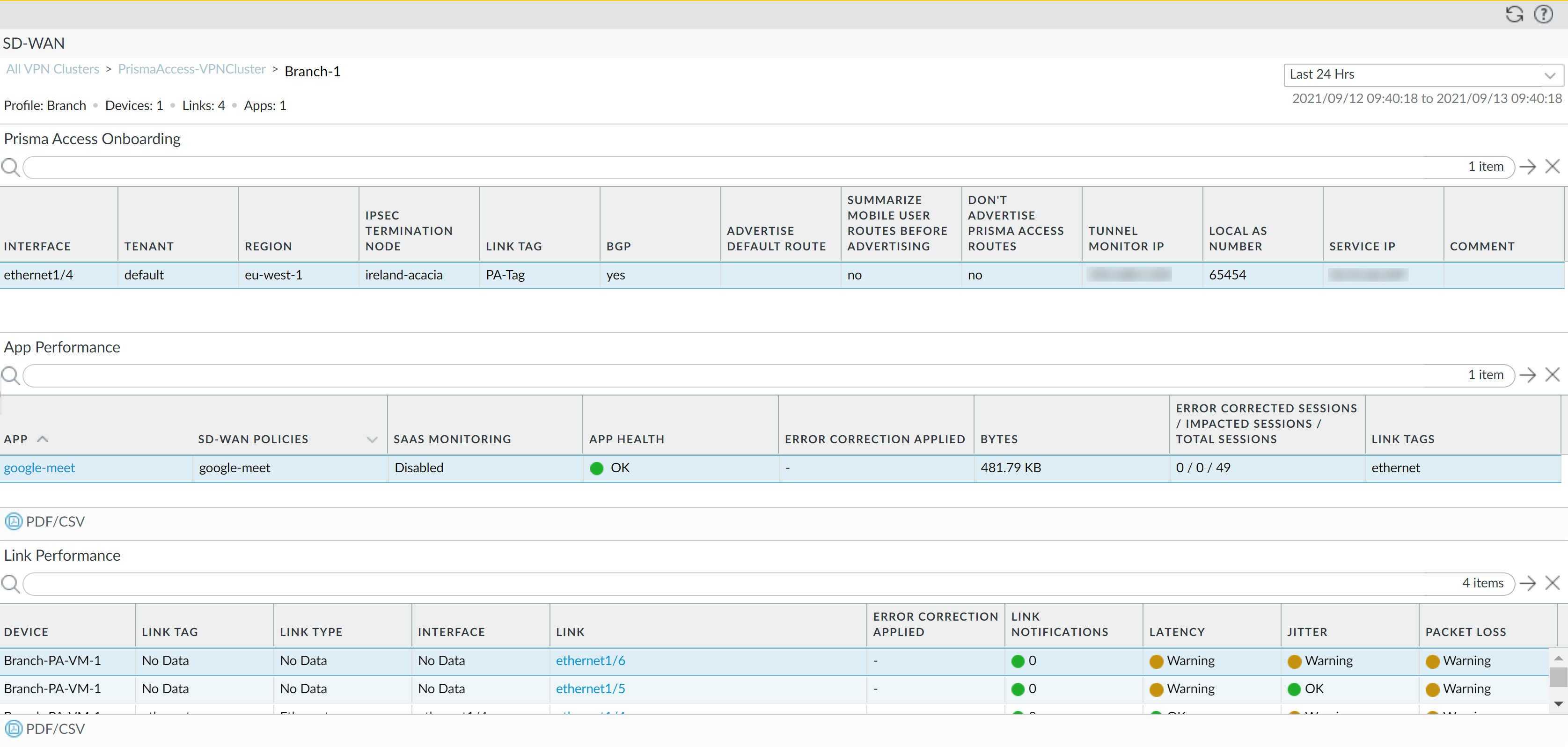Screen dimensions: 1568x747
Task: Expand the SD-WAN Policies column dropdown arrow
Action: pos(372,439)
